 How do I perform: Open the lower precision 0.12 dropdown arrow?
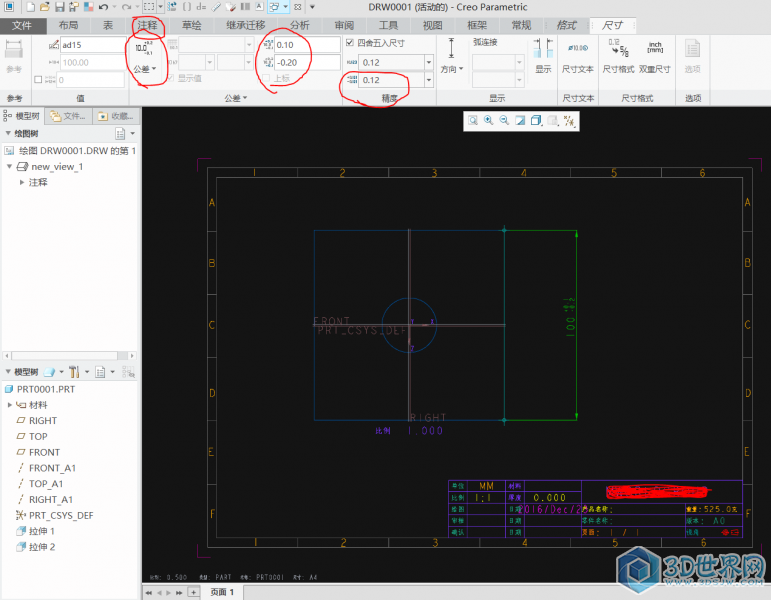[429, 80]
